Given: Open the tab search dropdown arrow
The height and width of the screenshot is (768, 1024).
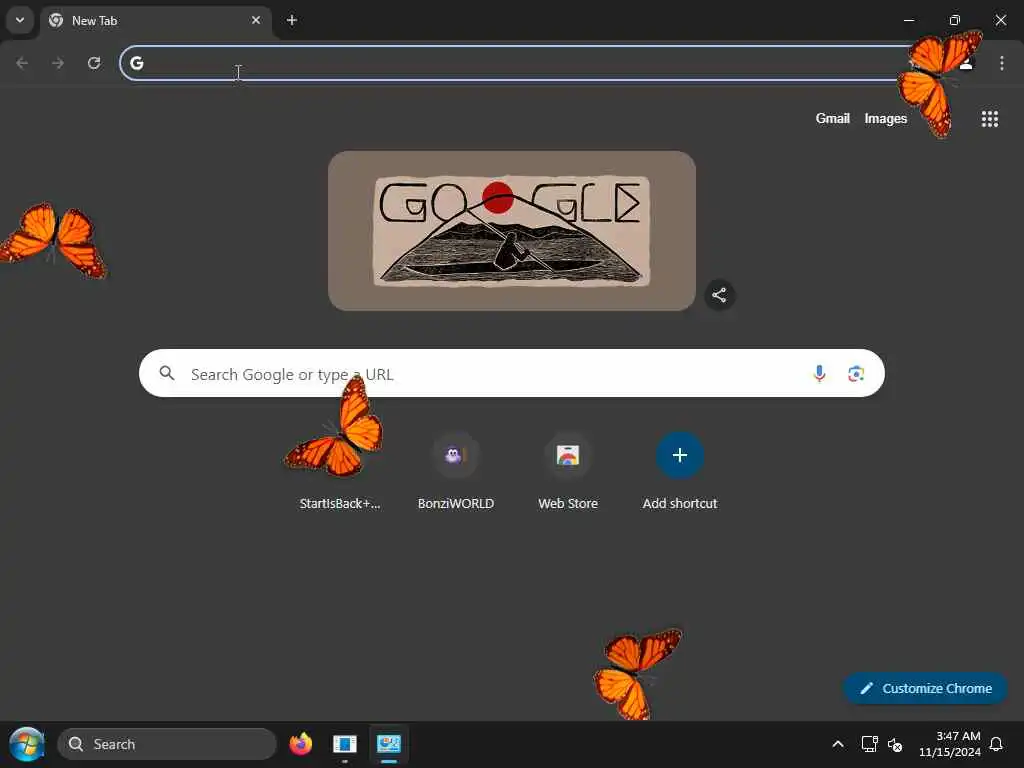Looking at the screenshot, I should (20, 20).
